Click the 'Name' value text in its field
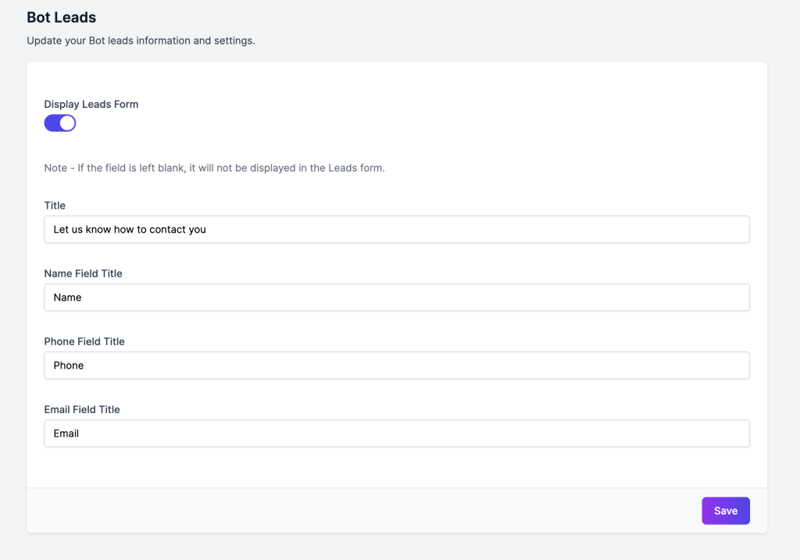This screenshot has height=560, width=800. pos(67,297)
